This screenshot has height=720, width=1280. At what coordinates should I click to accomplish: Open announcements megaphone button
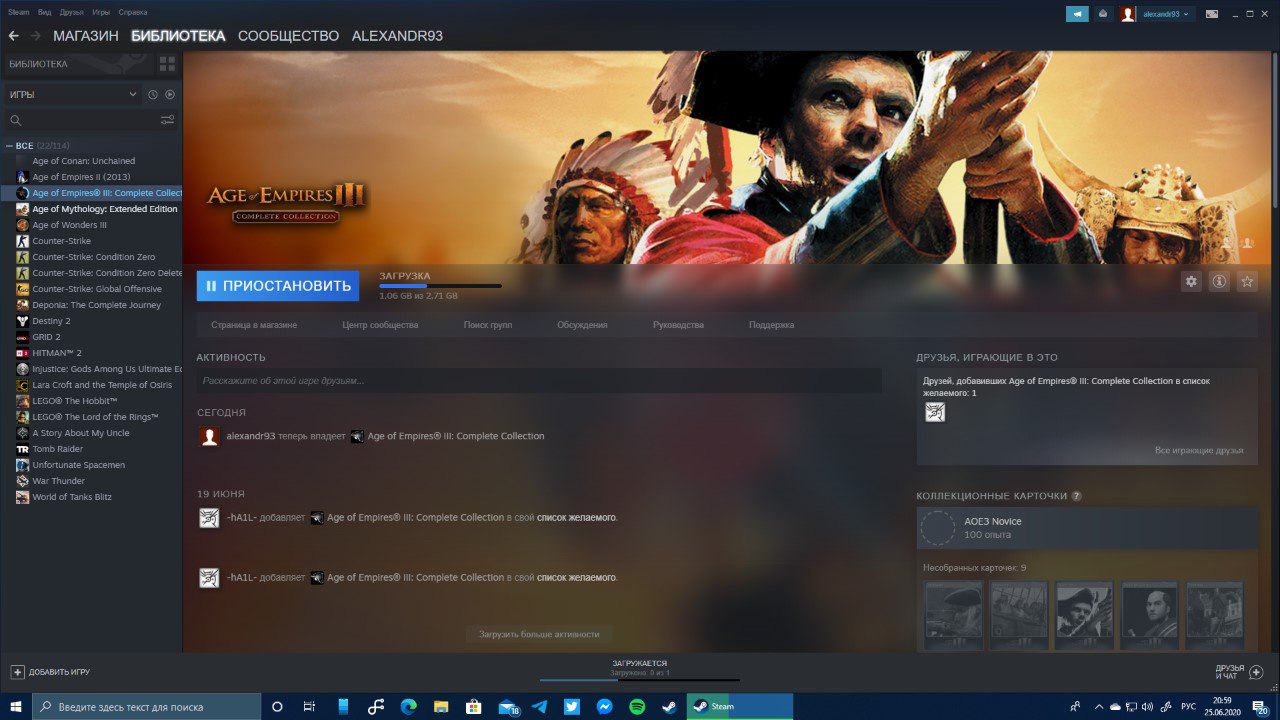coord(1077,14)
